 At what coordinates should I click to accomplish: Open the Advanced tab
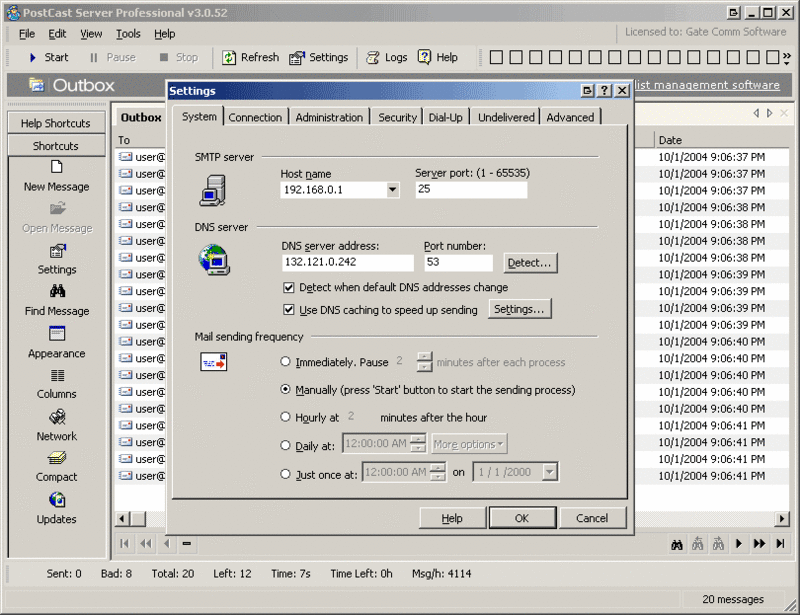click(570, 117)
